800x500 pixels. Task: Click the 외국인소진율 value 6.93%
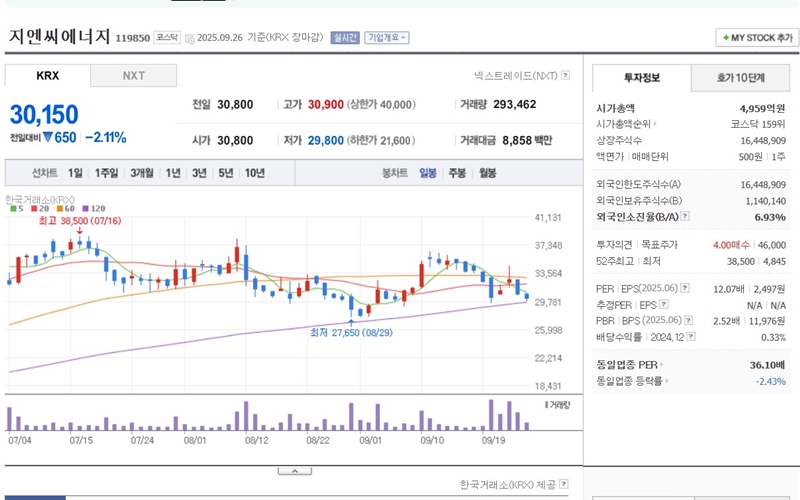click(770, 217)
